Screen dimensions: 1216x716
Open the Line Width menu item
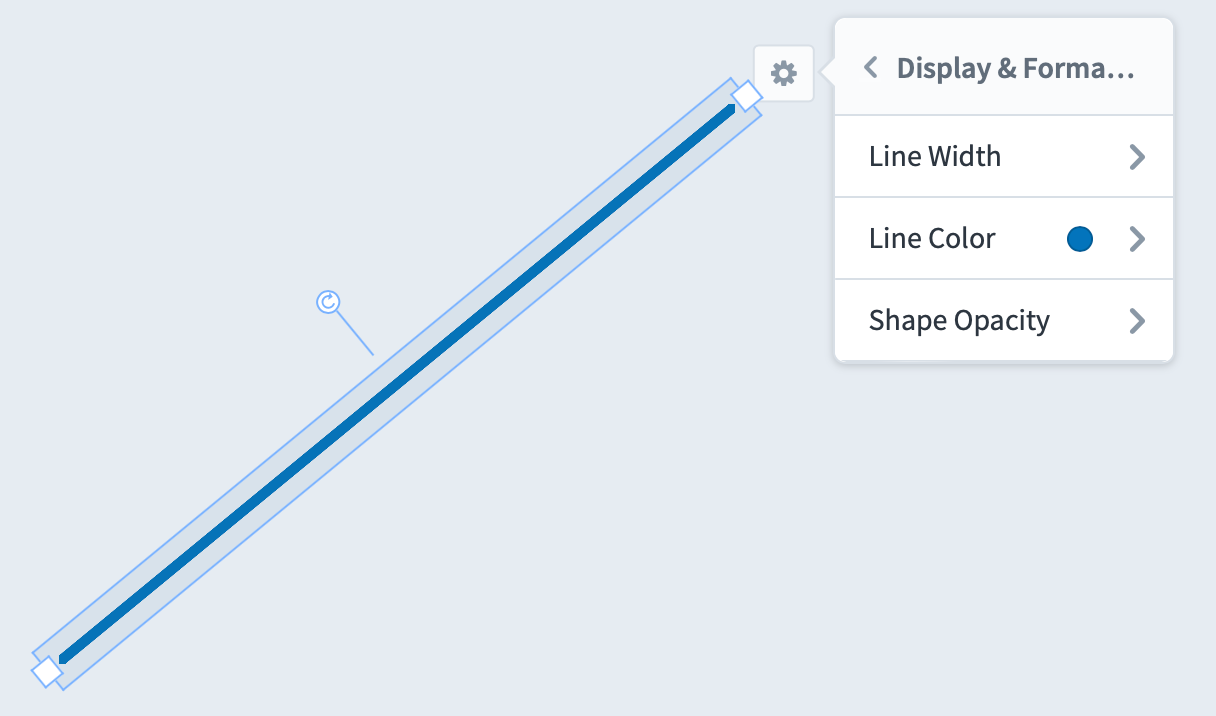(x=1003, y=157)
